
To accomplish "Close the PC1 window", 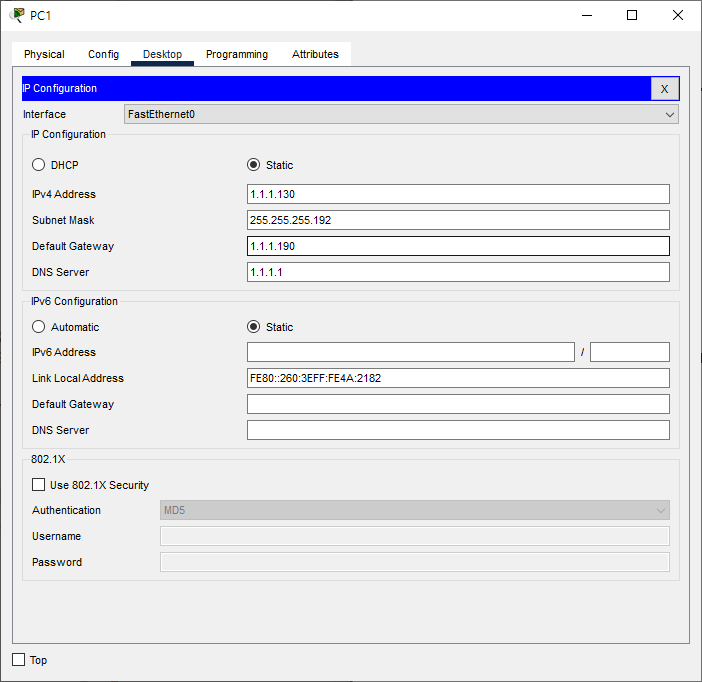I will coord(678,15).
